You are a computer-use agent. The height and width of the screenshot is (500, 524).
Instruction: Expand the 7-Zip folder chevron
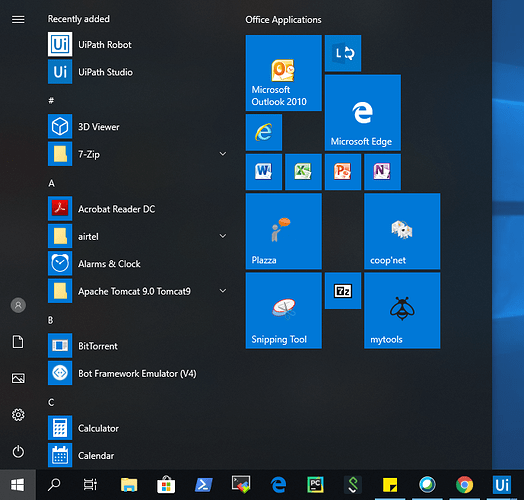(x=223, y=154)
